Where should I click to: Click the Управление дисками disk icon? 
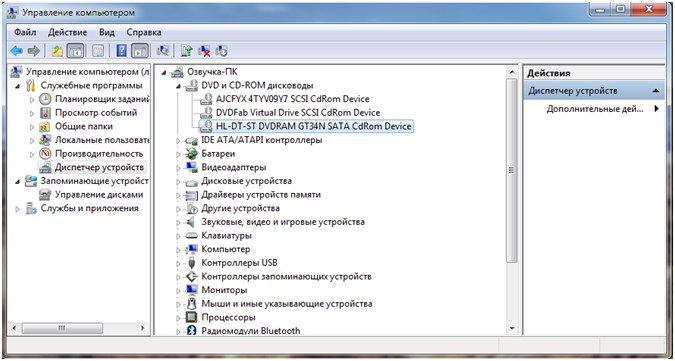(45, 194)
